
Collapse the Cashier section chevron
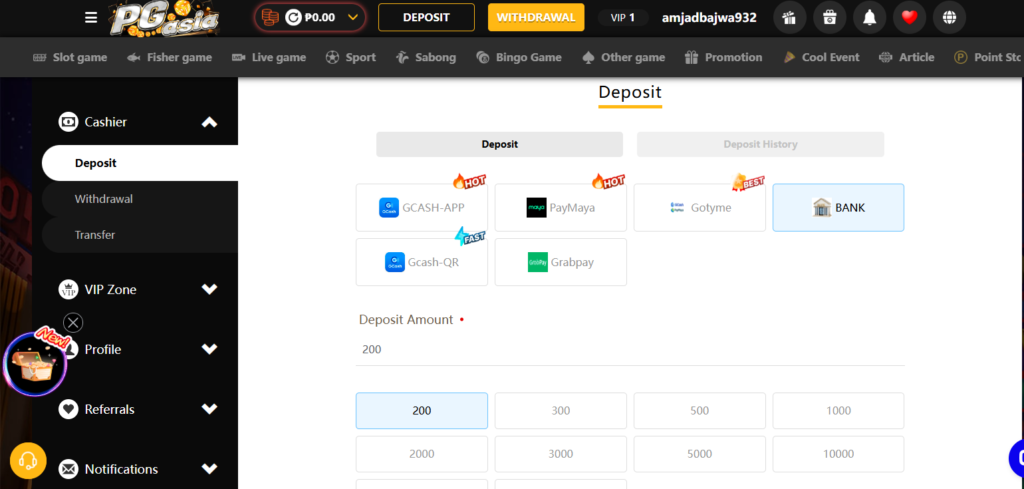coord(209,122)
